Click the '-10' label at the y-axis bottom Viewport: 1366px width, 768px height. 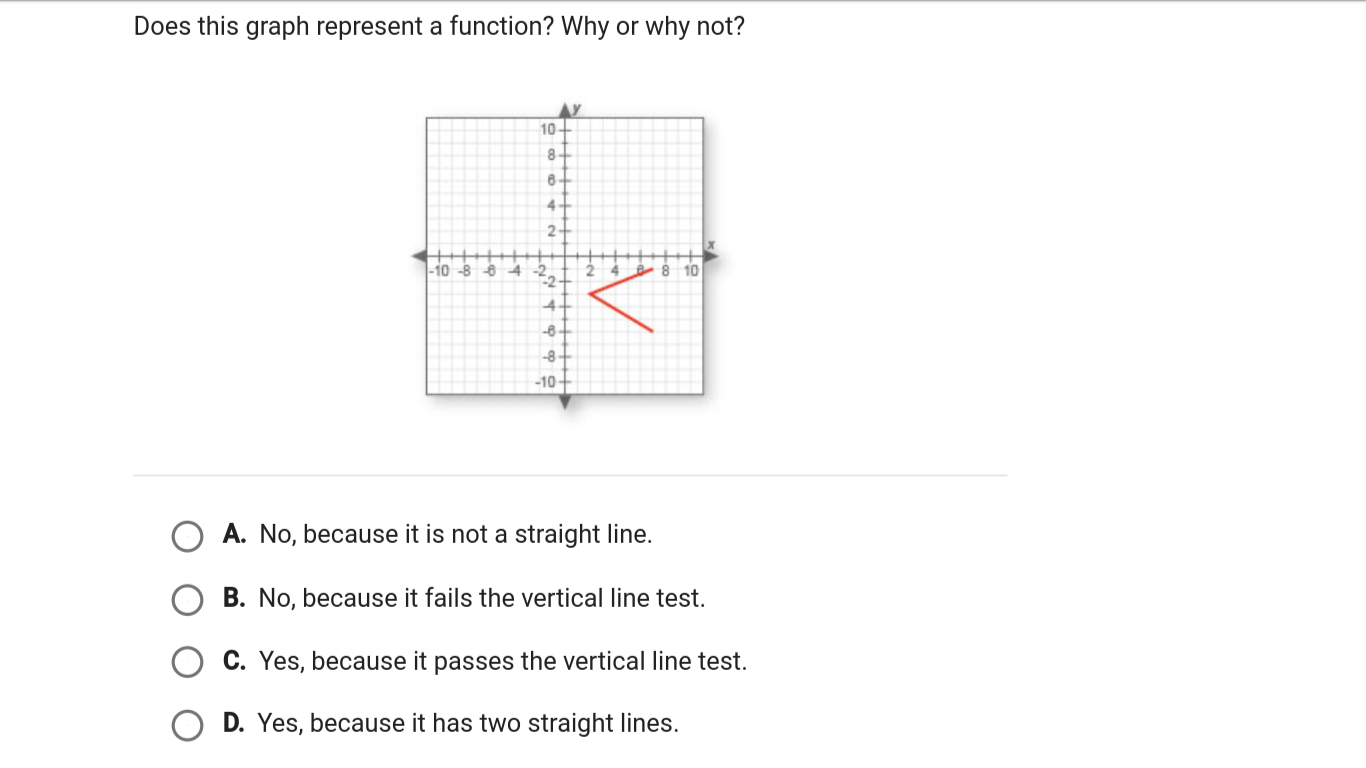[546, 381]
